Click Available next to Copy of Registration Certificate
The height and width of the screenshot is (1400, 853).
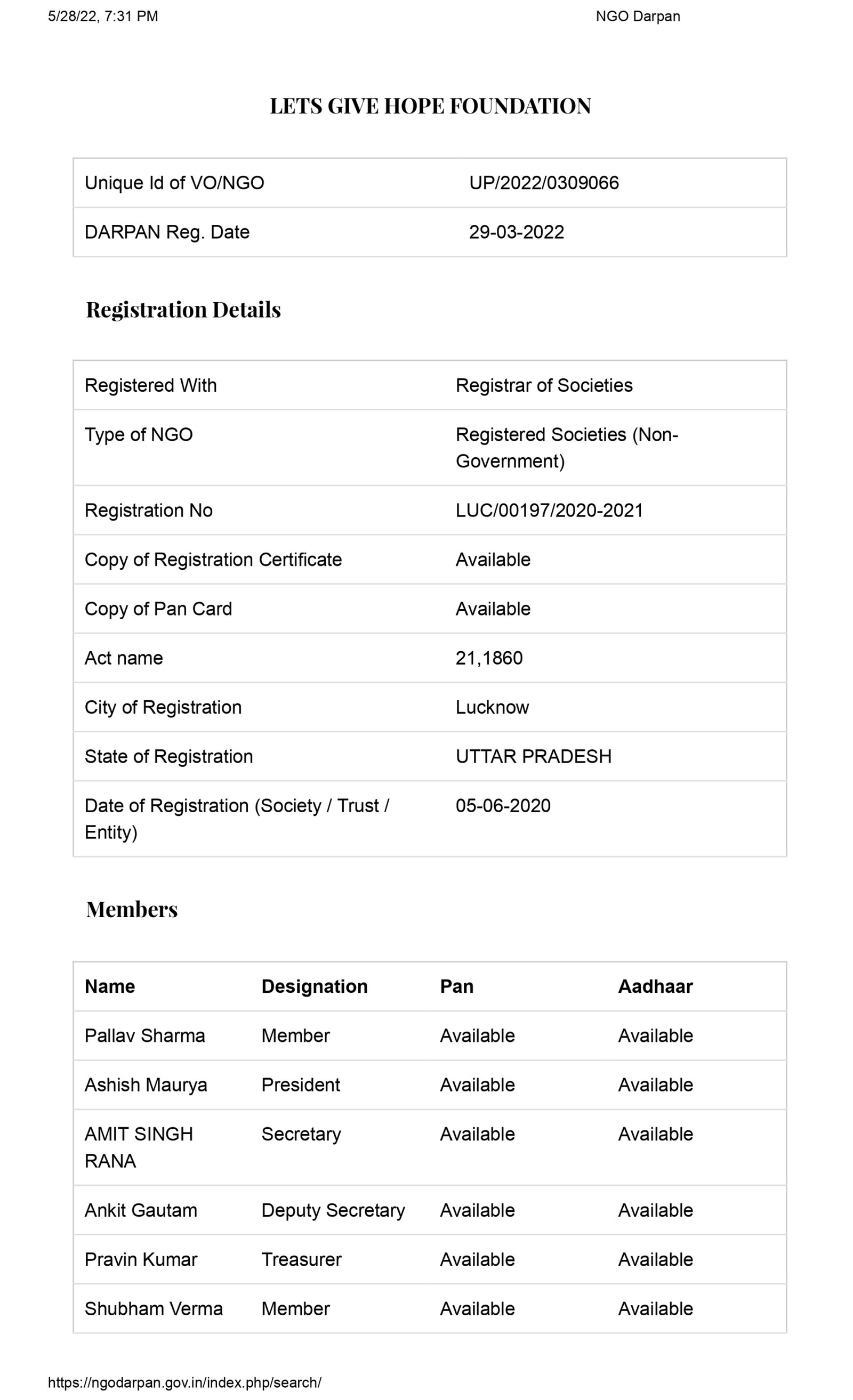[493, 560]
